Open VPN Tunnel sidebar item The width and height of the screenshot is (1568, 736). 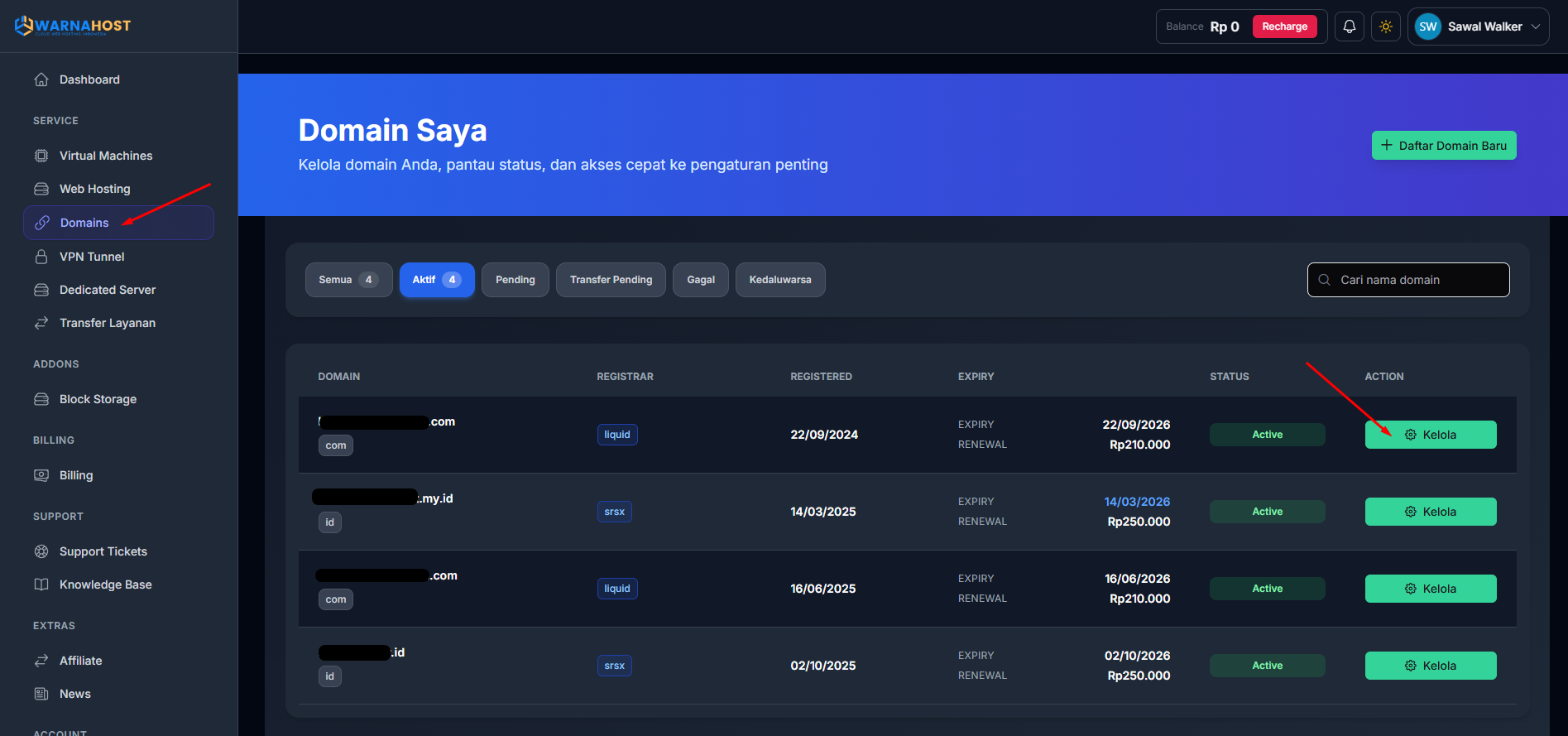click(x=91, y=257)
